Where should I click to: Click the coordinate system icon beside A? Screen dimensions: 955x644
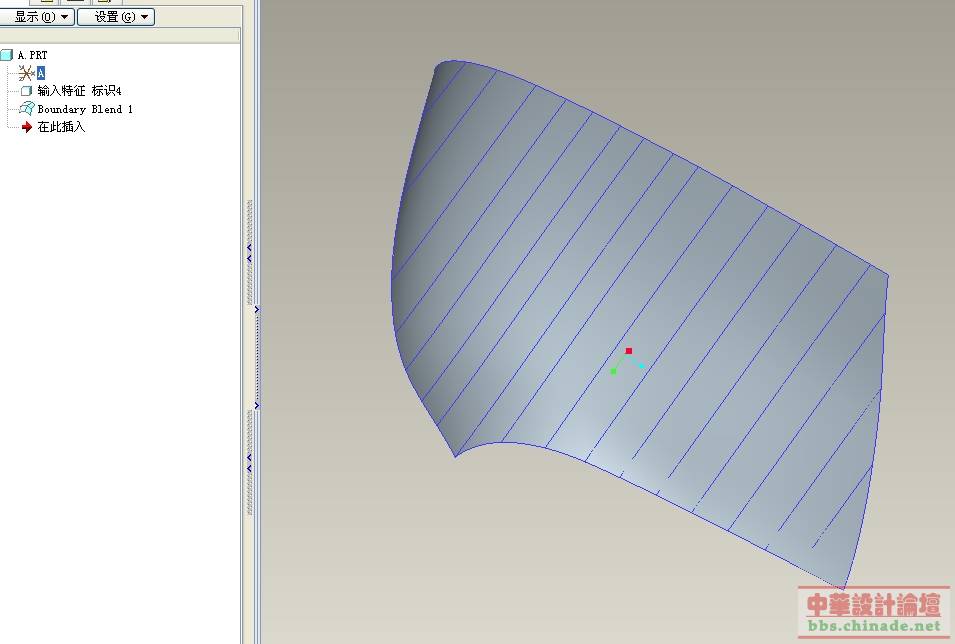pos(26,73)
